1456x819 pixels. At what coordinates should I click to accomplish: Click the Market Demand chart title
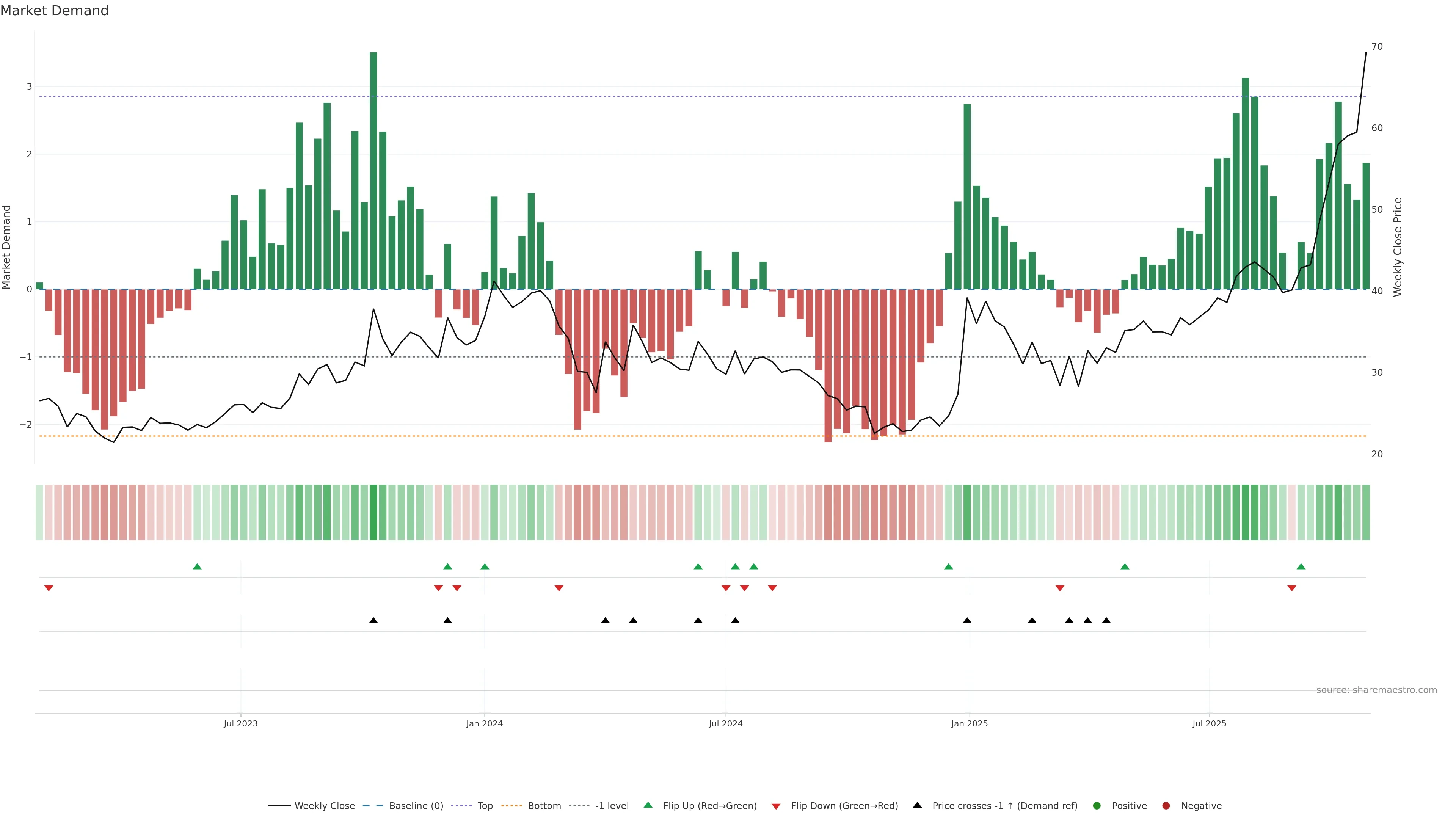tap(54, 11)
